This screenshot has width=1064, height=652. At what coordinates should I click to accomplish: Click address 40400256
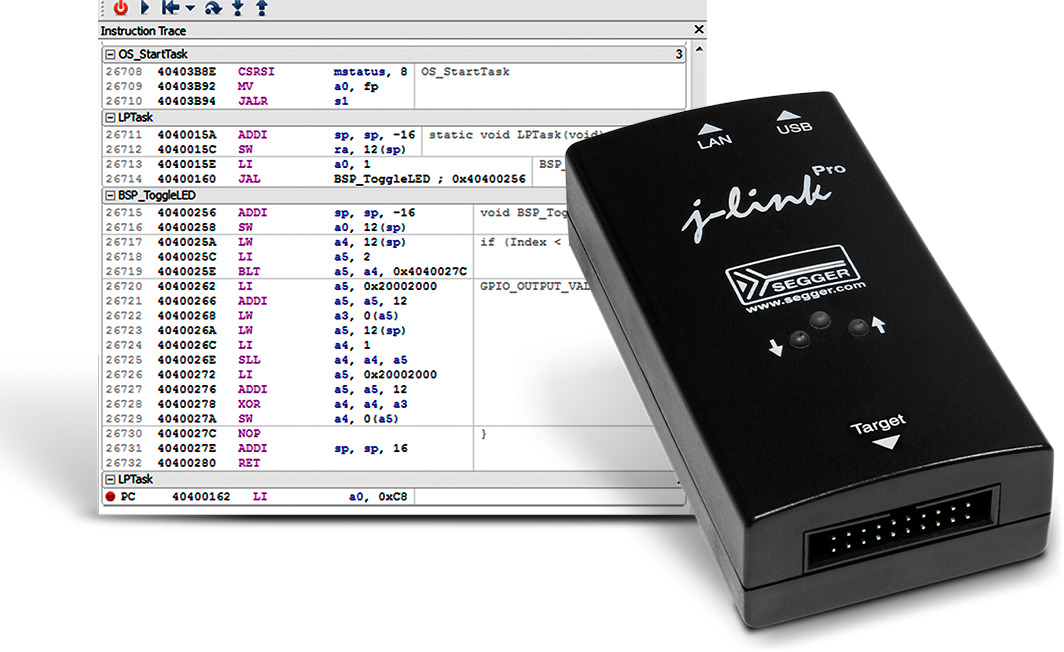click(187, 212)
